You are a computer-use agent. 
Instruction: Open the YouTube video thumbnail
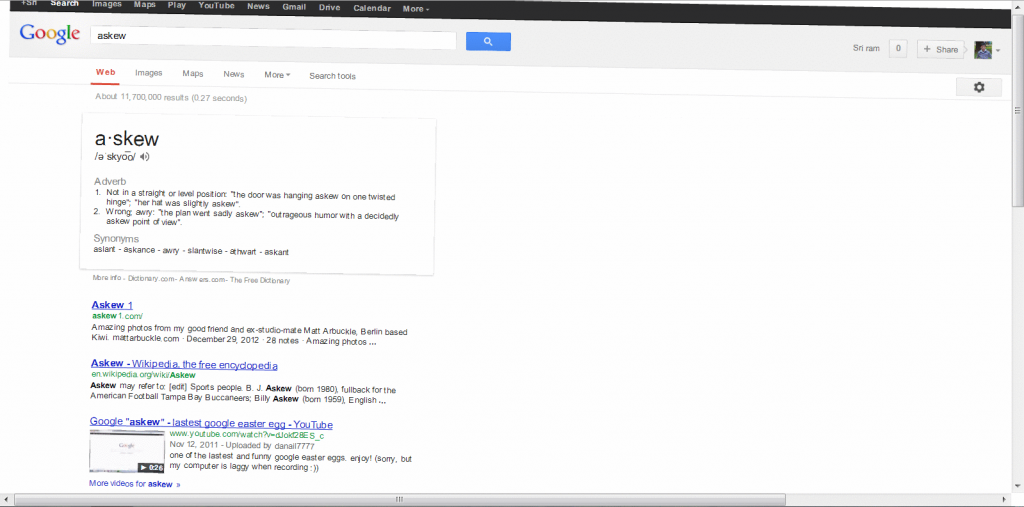pyautogui.click(x=127, y=451)
